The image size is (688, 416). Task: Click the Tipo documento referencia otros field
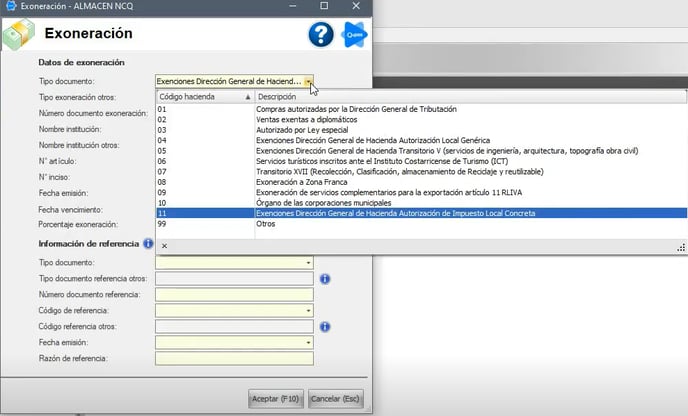[x=234, y=279]
